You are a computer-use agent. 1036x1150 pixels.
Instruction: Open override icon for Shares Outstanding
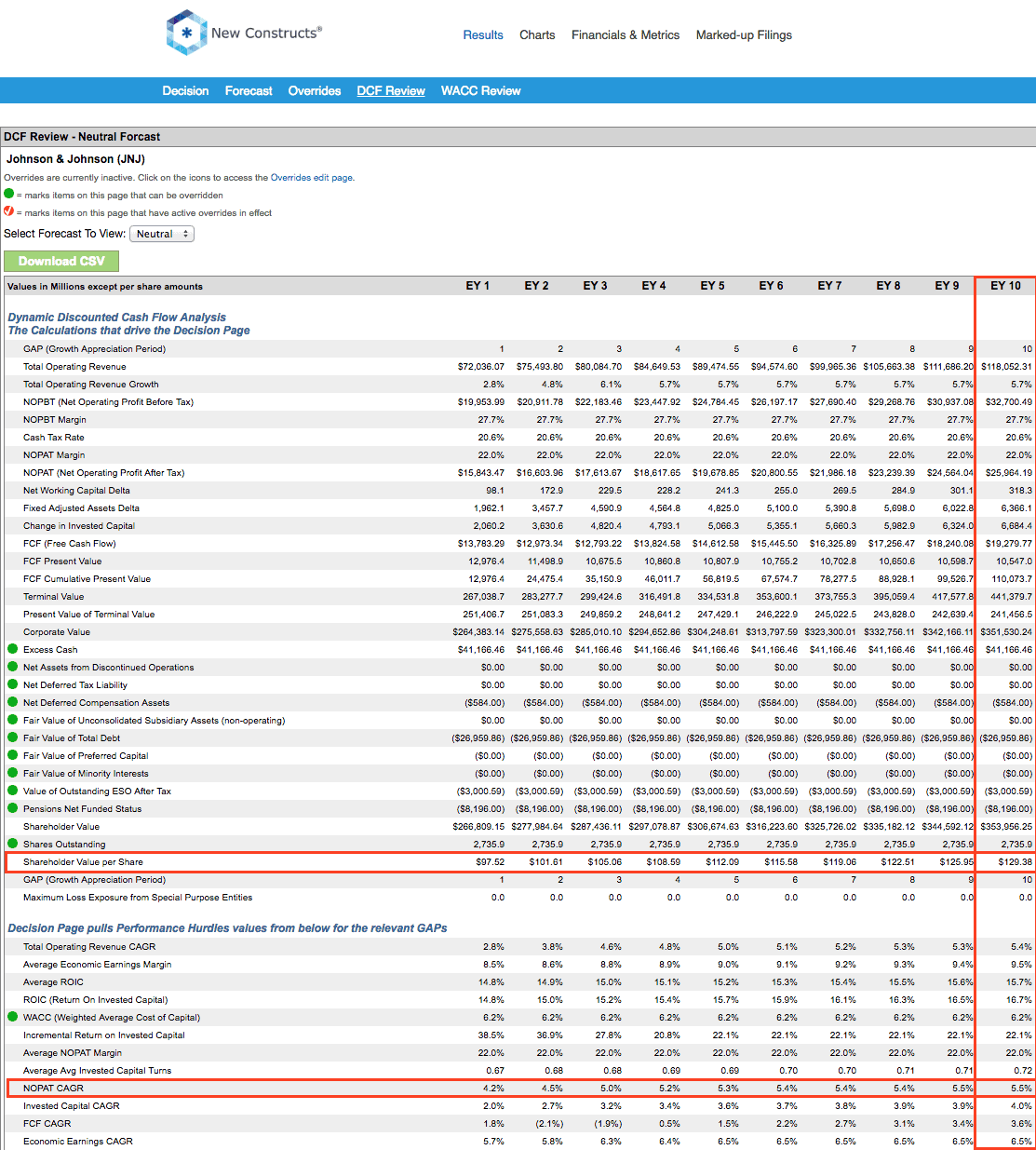click(12, 844)
